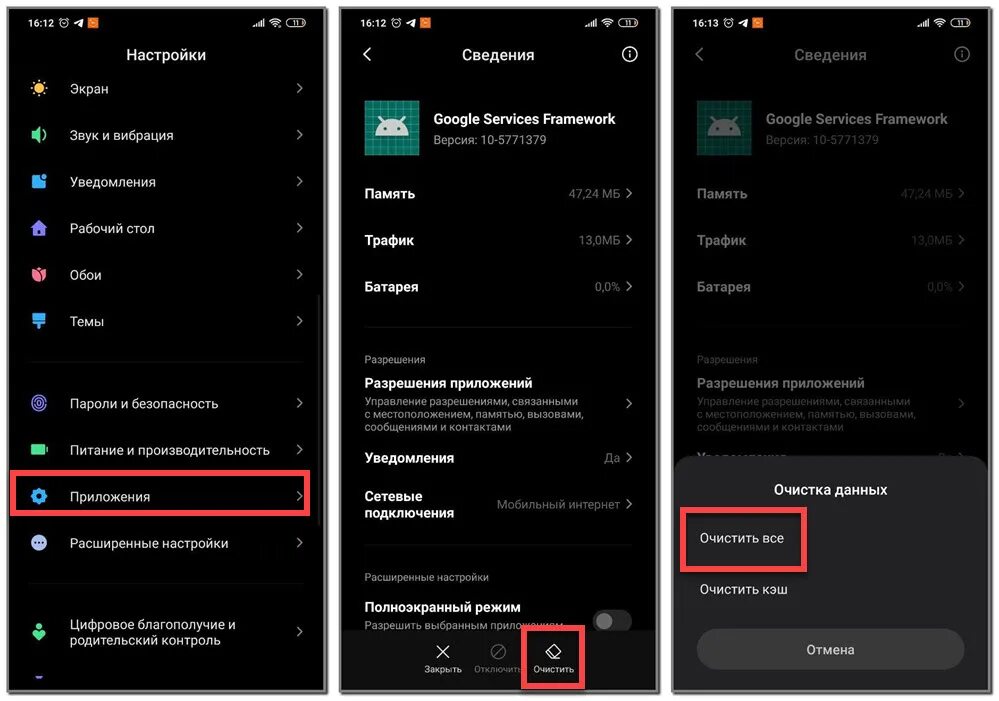Select Очистить кэш option
This screenshot has width=999, height=701.
tap(744, 589)
